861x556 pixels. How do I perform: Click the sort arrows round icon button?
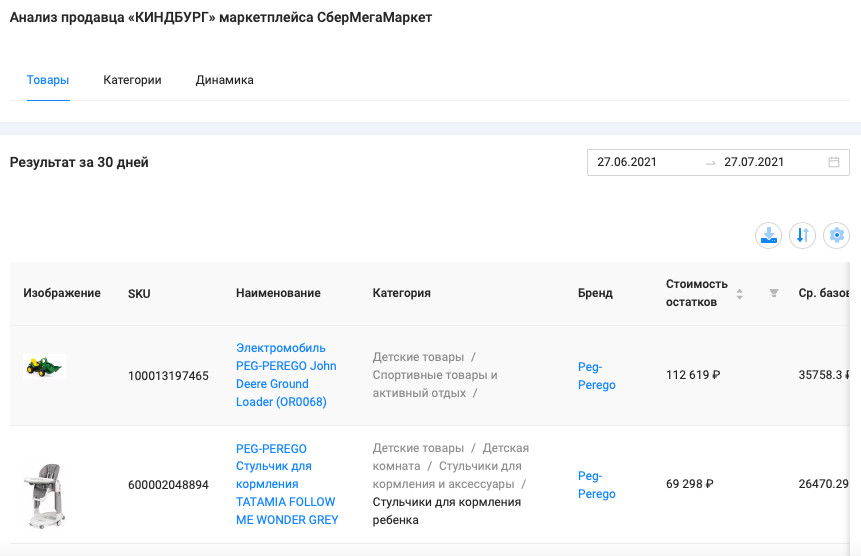click(802, 235)
